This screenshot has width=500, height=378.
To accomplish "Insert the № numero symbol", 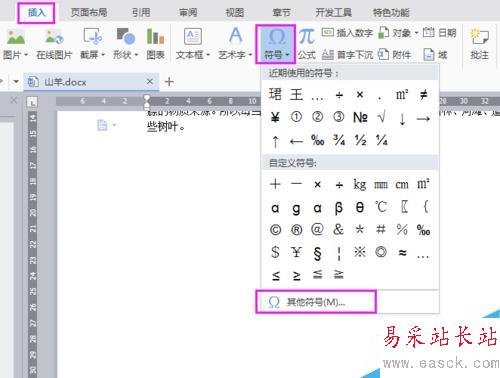I will 360,117.
